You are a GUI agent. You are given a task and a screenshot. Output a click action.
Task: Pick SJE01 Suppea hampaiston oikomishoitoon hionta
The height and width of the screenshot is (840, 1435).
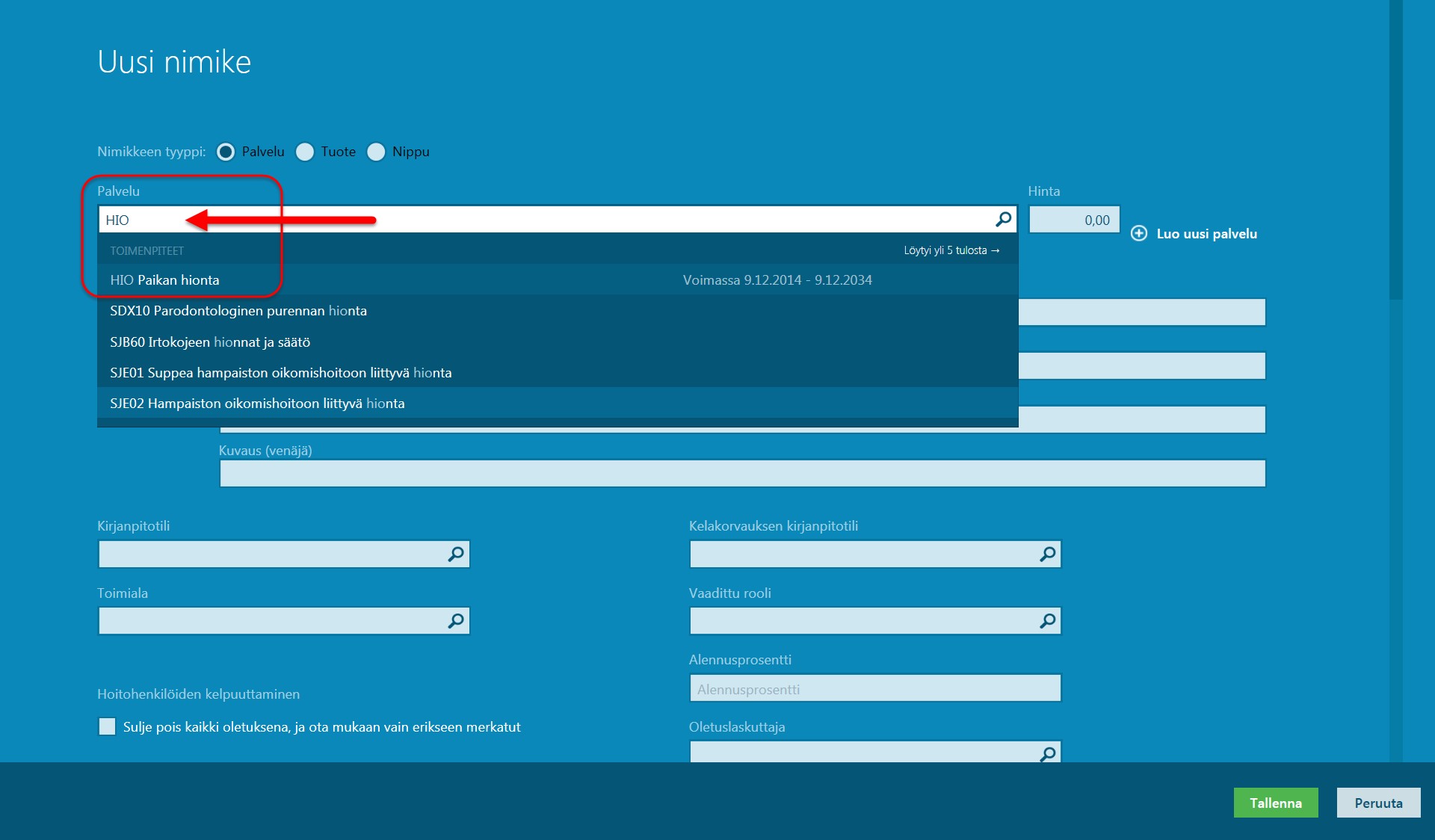(280, 373)
